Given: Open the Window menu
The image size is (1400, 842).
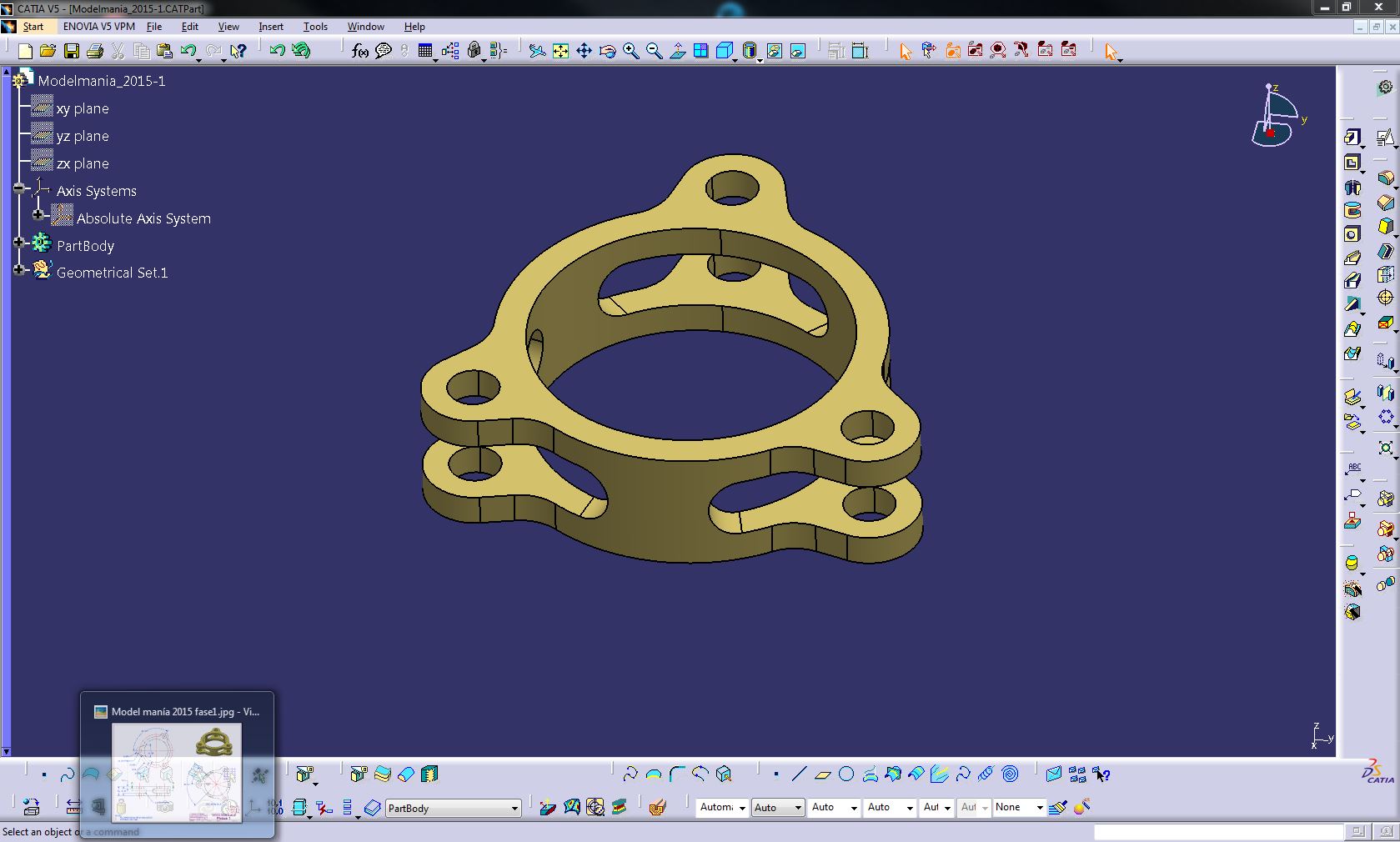Looking at the screenshot, I should pos(366,27).
